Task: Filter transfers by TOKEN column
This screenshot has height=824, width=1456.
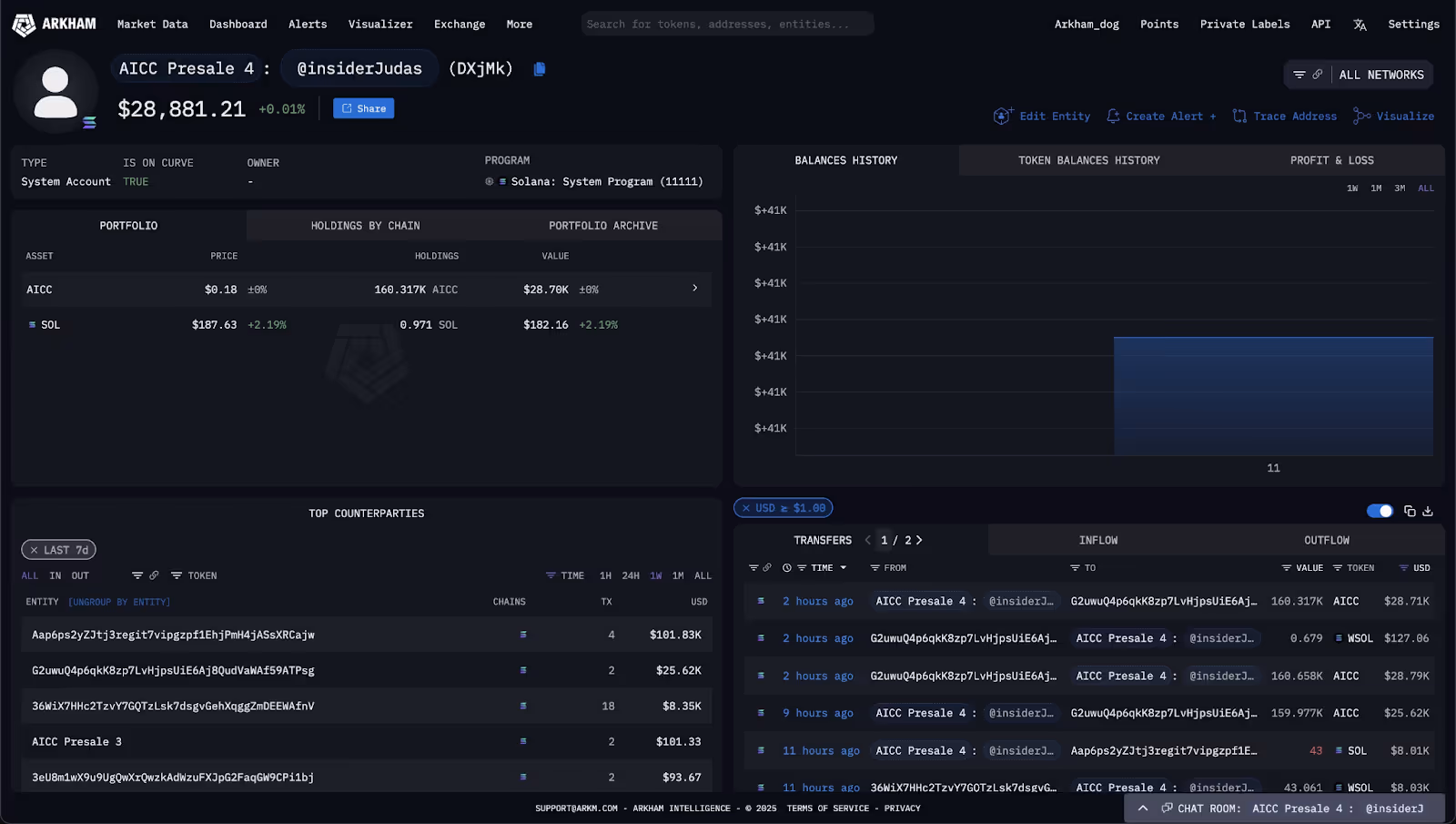Action: pyautogui.click(x=1338, y=568)
